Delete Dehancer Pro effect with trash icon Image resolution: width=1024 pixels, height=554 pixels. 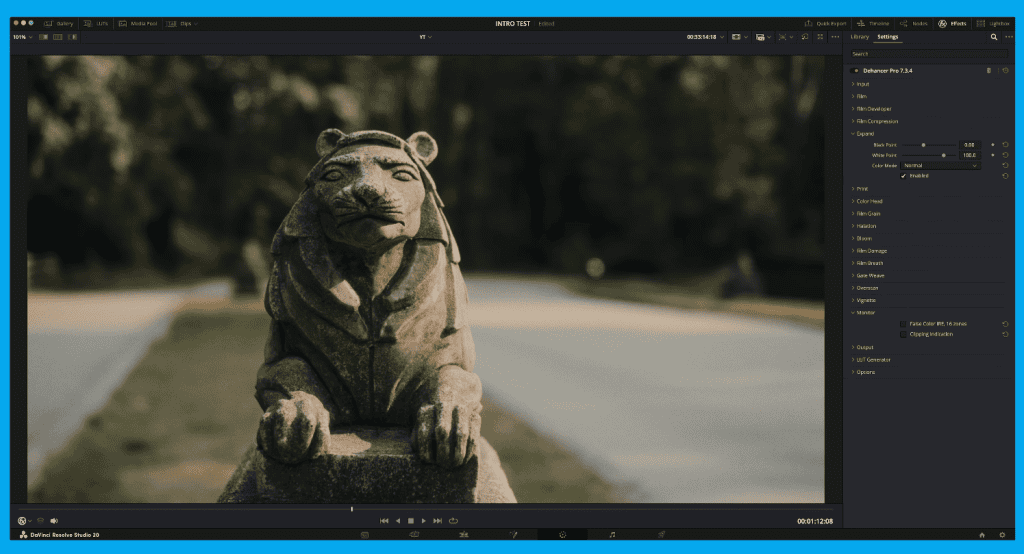989,71
